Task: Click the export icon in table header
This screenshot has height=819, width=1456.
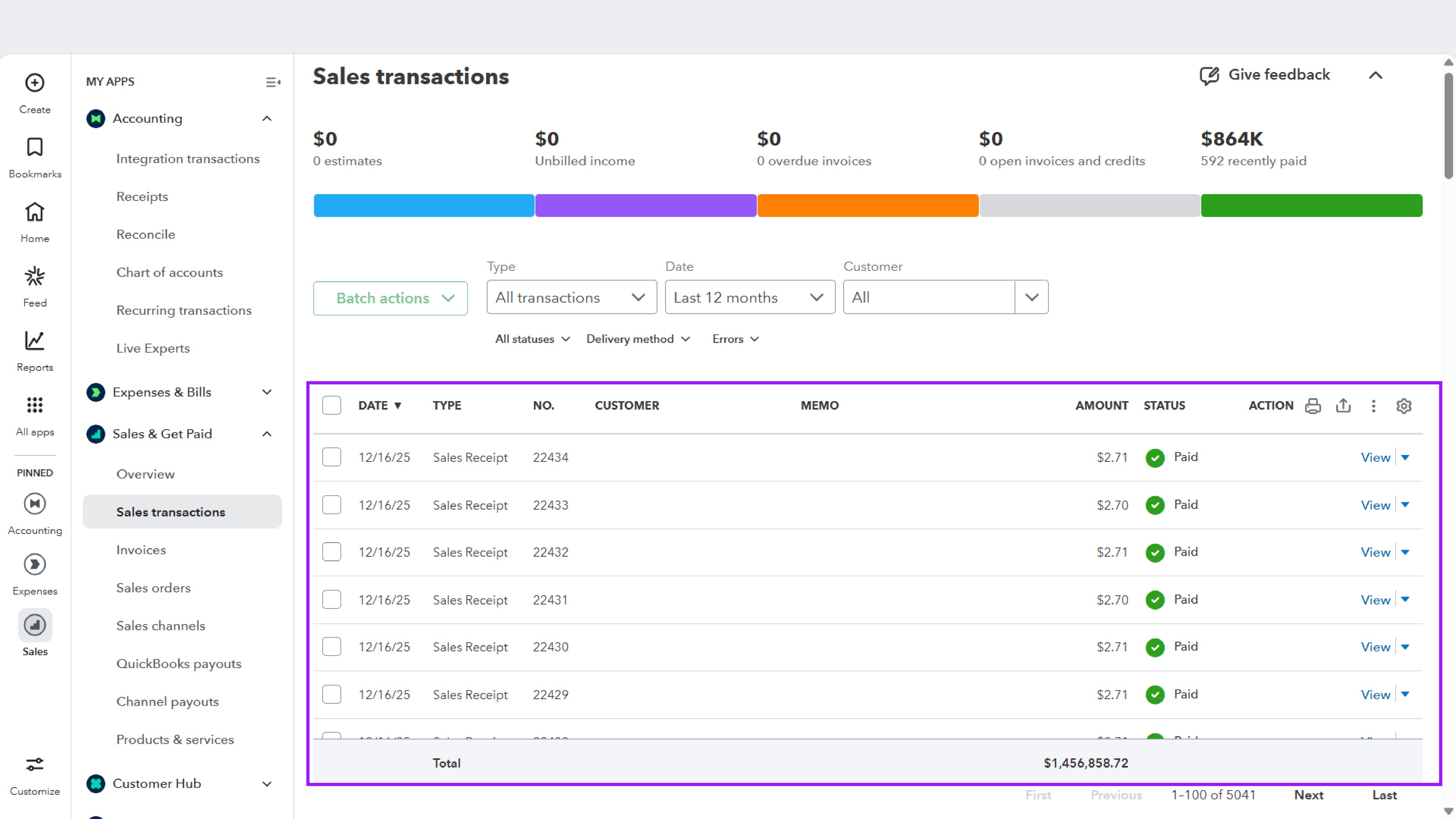Action: click(1343, 406)
